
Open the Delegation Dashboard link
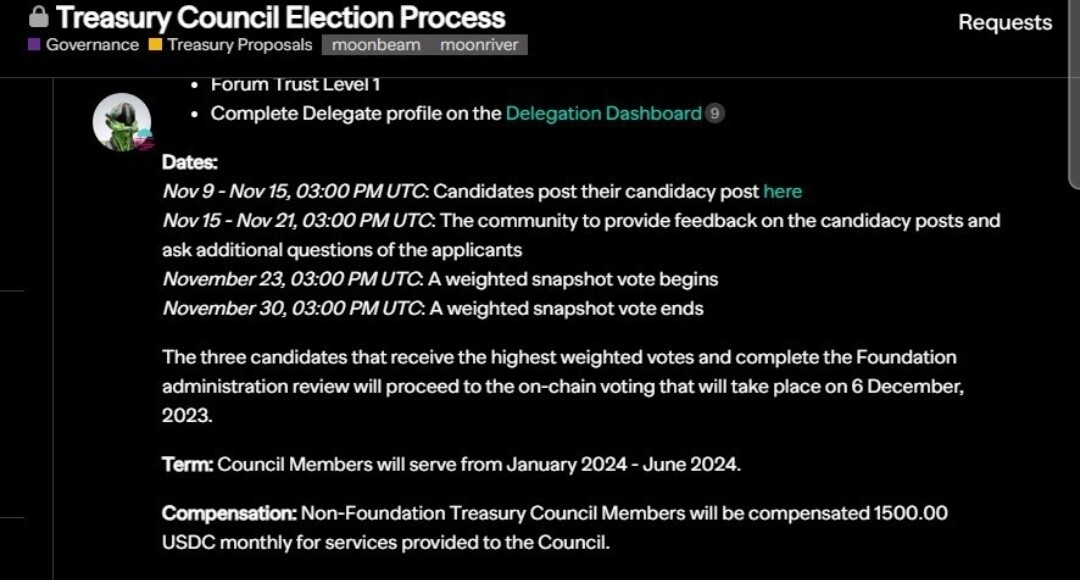[x=603, y=114]
